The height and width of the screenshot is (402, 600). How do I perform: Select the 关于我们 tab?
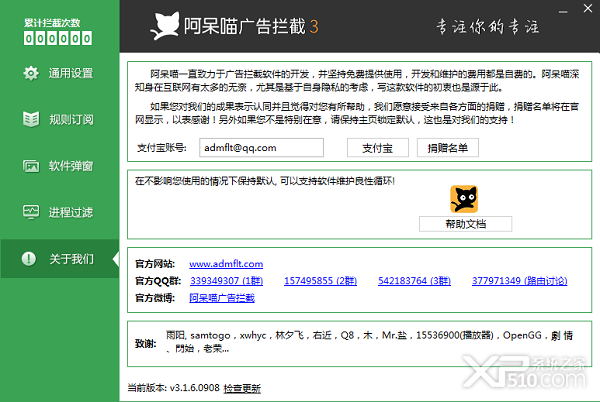60,259
